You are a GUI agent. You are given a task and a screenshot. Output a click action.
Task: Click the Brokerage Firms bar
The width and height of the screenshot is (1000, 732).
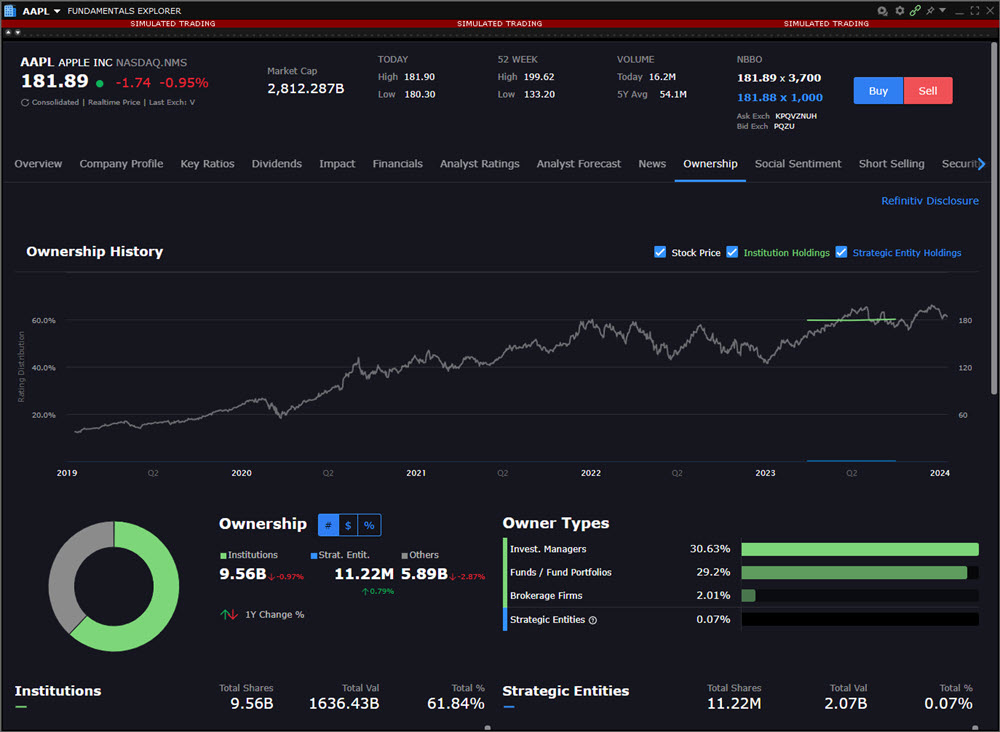[749, 596]
